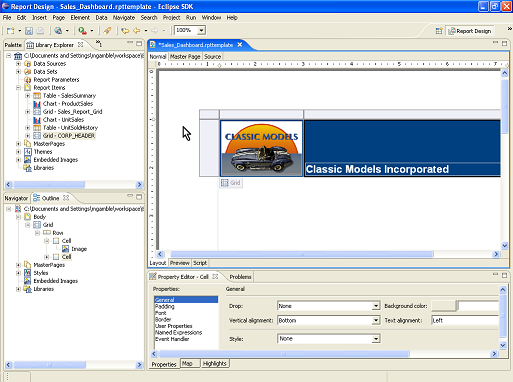The width and height of the screenshot is (513, 382).
Task: Click the Last Edit Location icon
Action: click(125, 31)
